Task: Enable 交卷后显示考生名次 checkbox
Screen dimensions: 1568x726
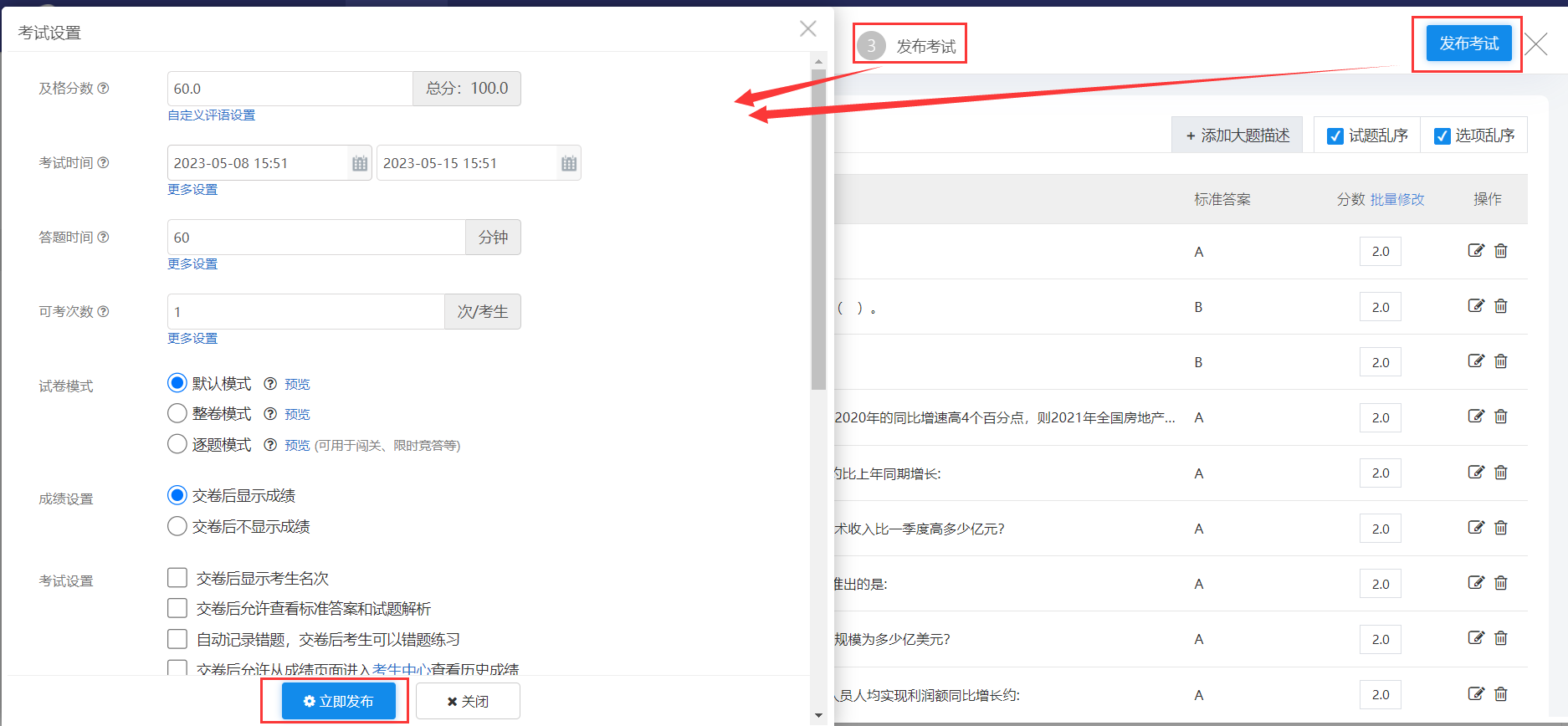Action: 177,578
